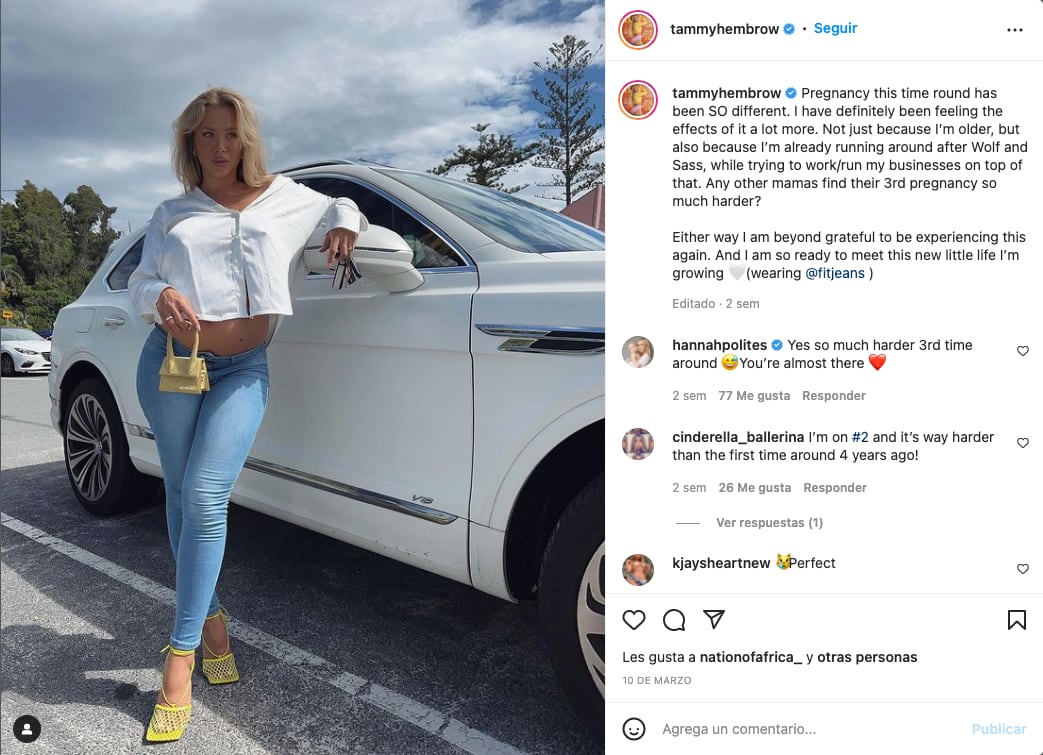The width and height of the screenshot is (1043, 755).
Task: Expand Ver respuestas (1) replies
Action: pos(770,523)
